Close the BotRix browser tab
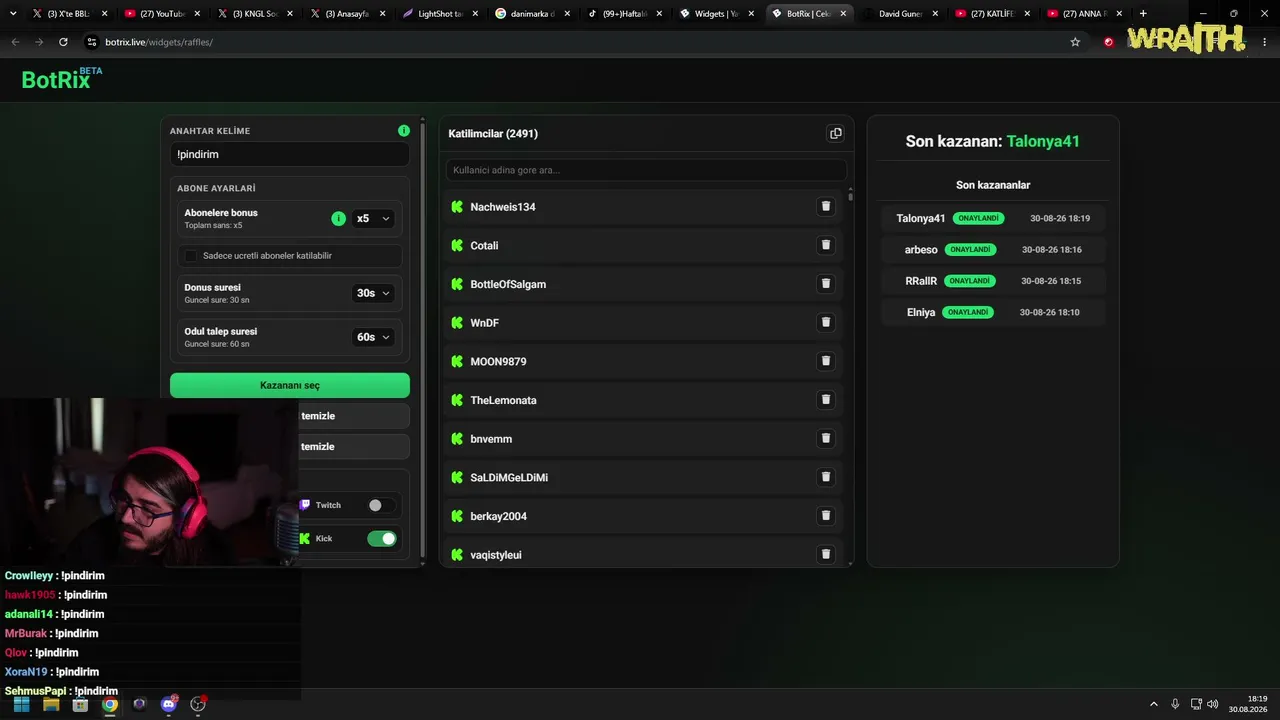 click(x=844, y=14)
